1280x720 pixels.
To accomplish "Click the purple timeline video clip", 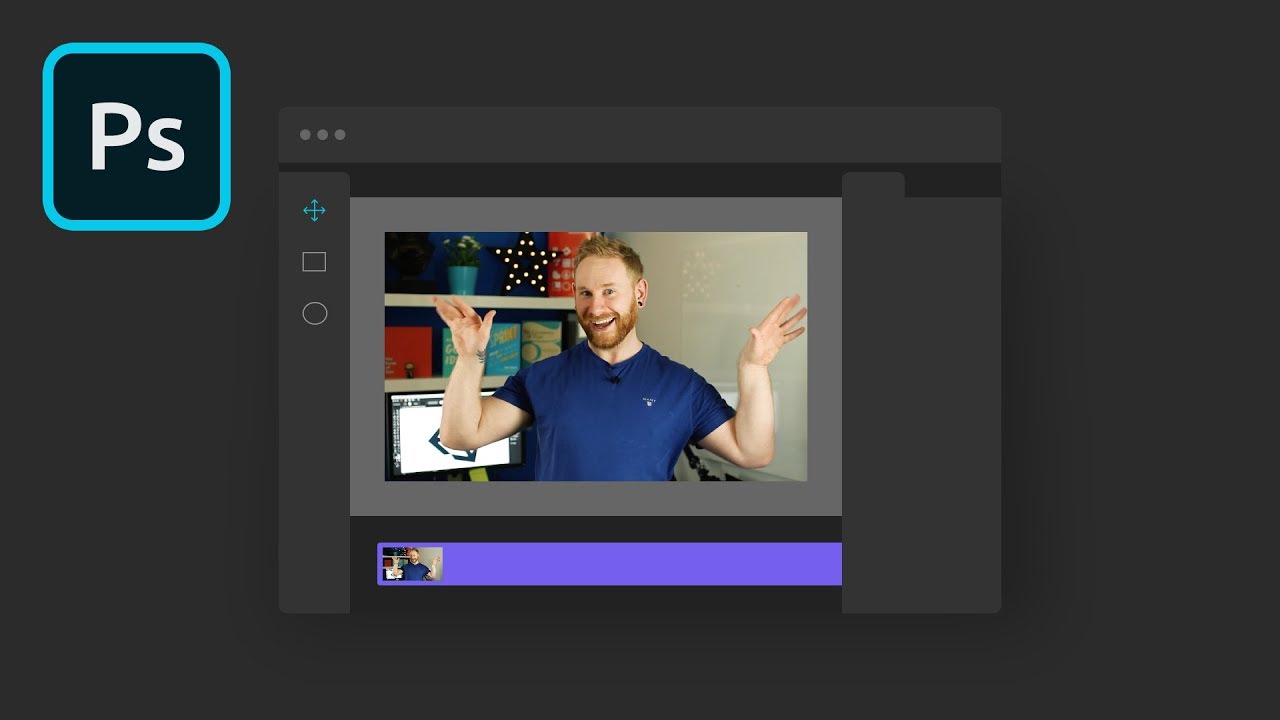I will click(609, 564).
